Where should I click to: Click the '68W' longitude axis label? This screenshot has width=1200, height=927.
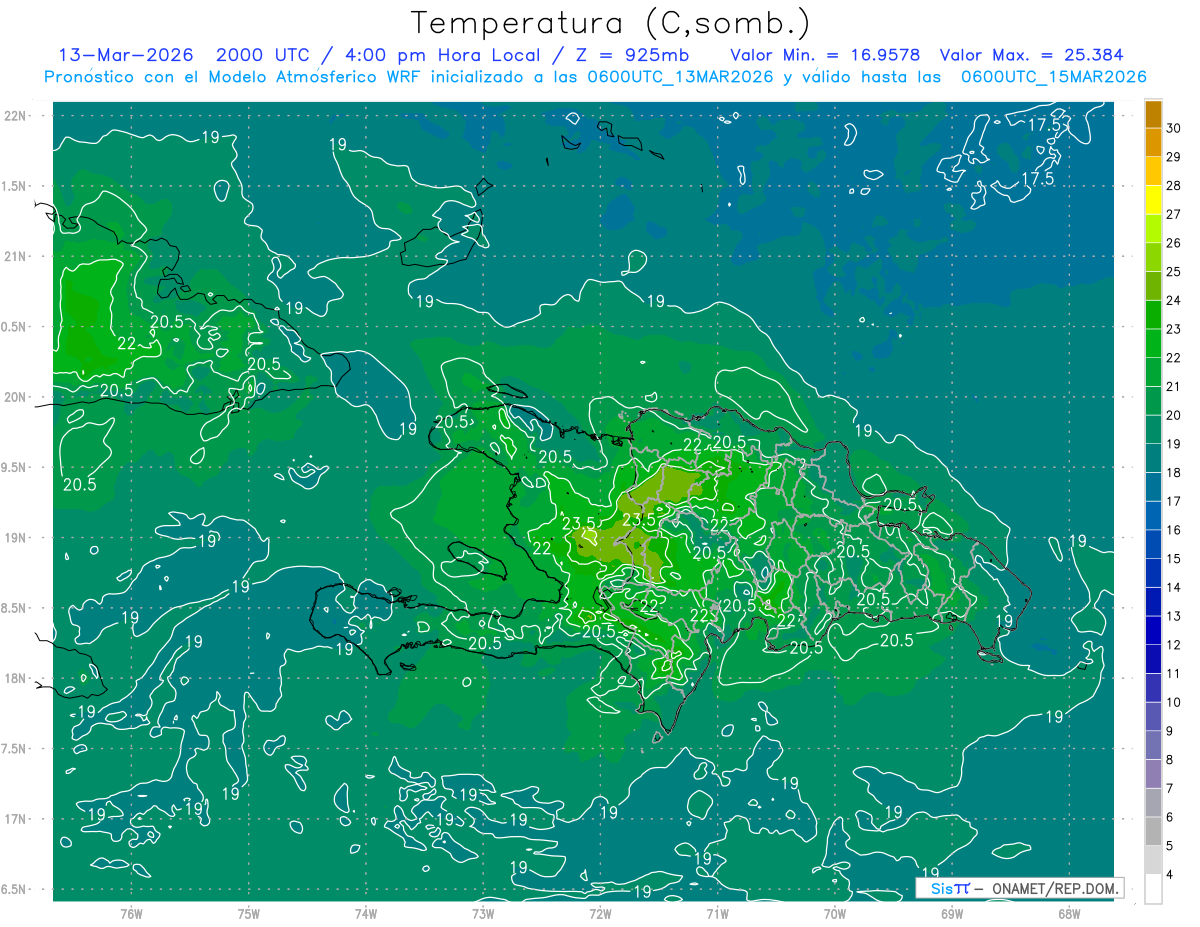coord(1069,914)
